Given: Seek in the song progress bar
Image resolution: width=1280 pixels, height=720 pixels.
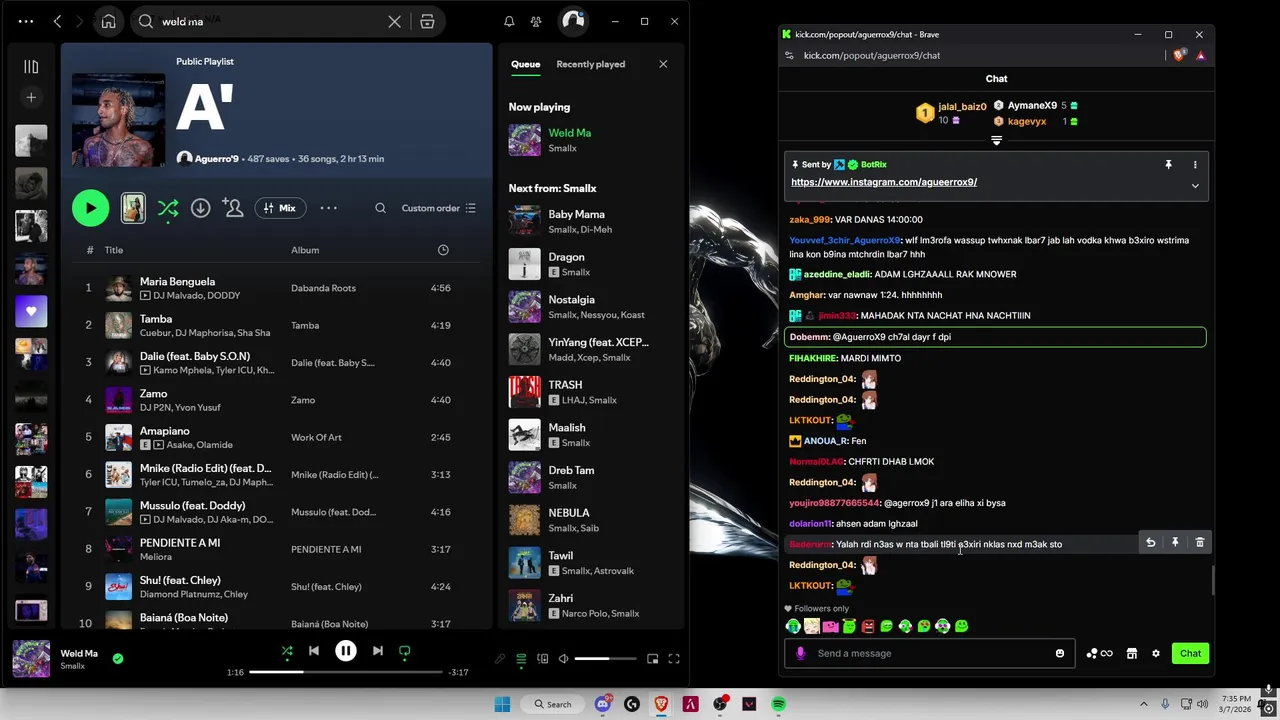Looking at the screenshot, I should (x=345, y=672).
